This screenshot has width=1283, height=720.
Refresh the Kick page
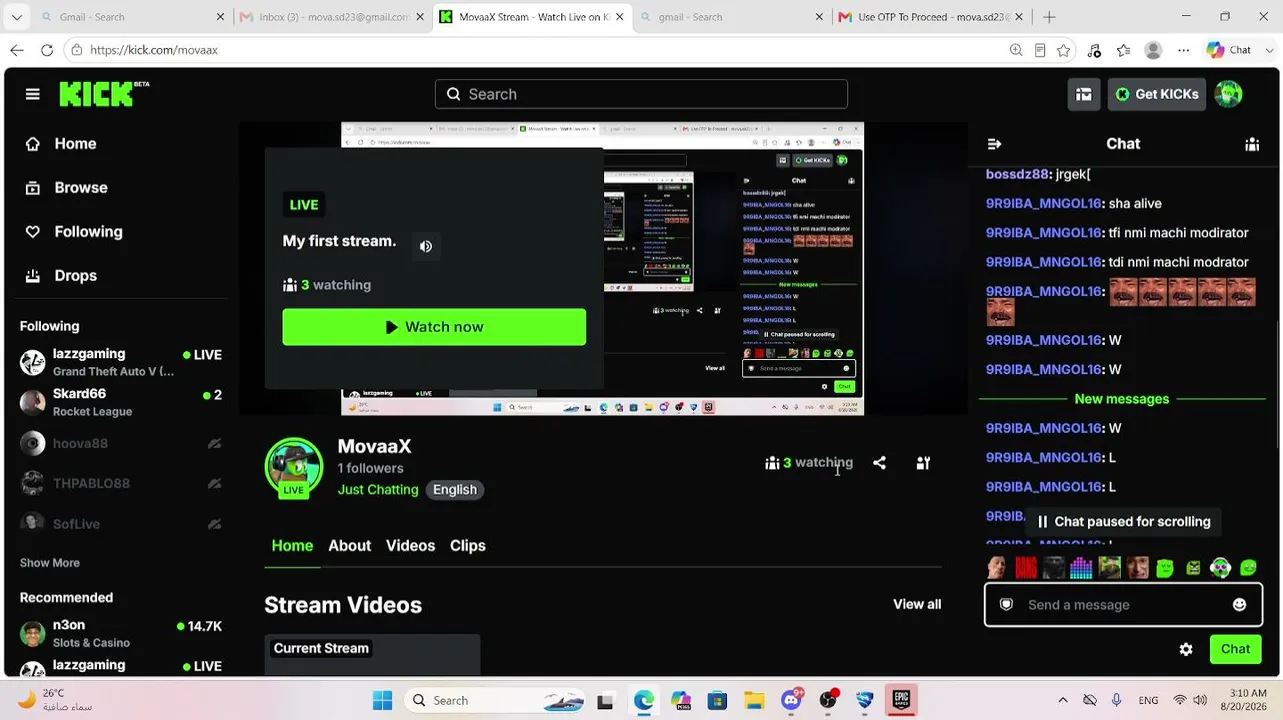47,50
